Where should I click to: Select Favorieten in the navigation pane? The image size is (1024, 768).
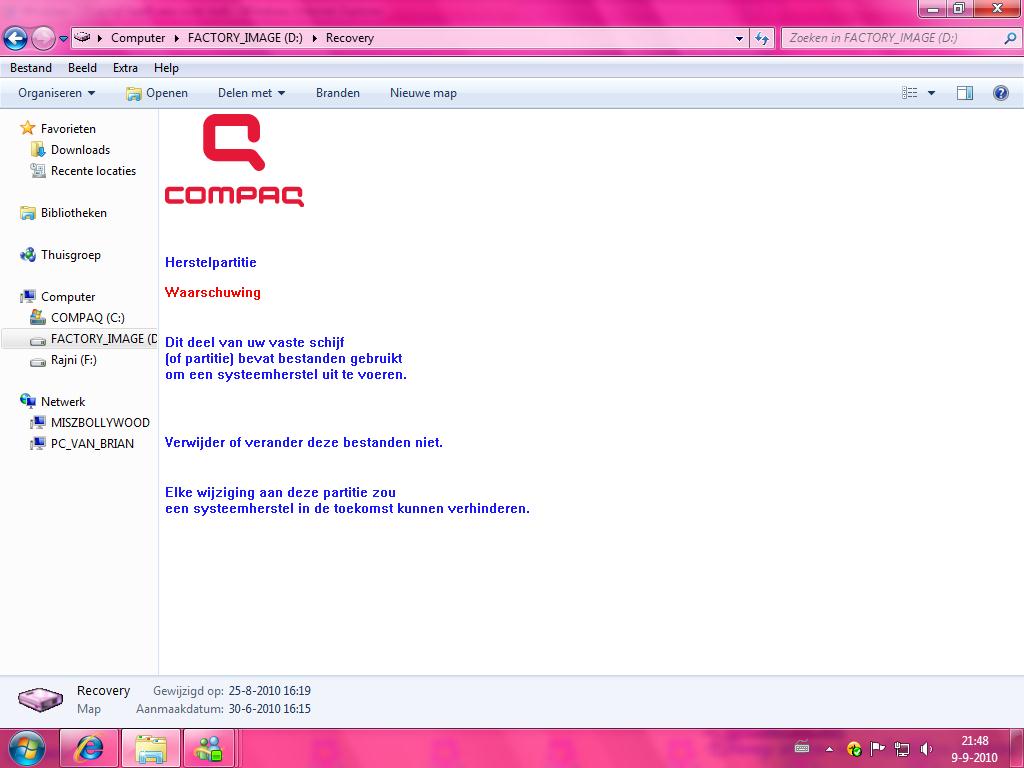click(68, 129)
